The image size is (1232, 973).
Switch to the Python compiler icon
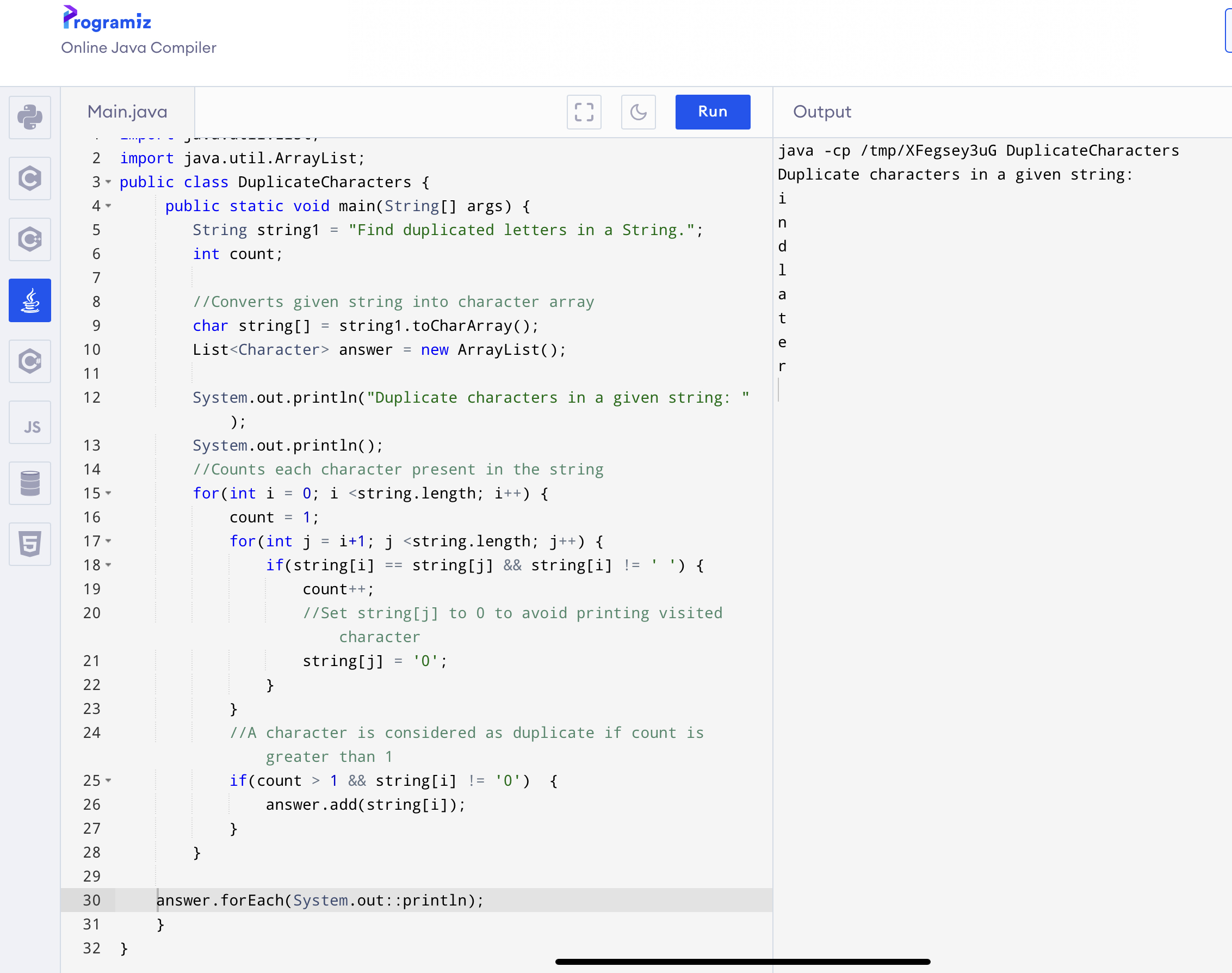(29, 118)
